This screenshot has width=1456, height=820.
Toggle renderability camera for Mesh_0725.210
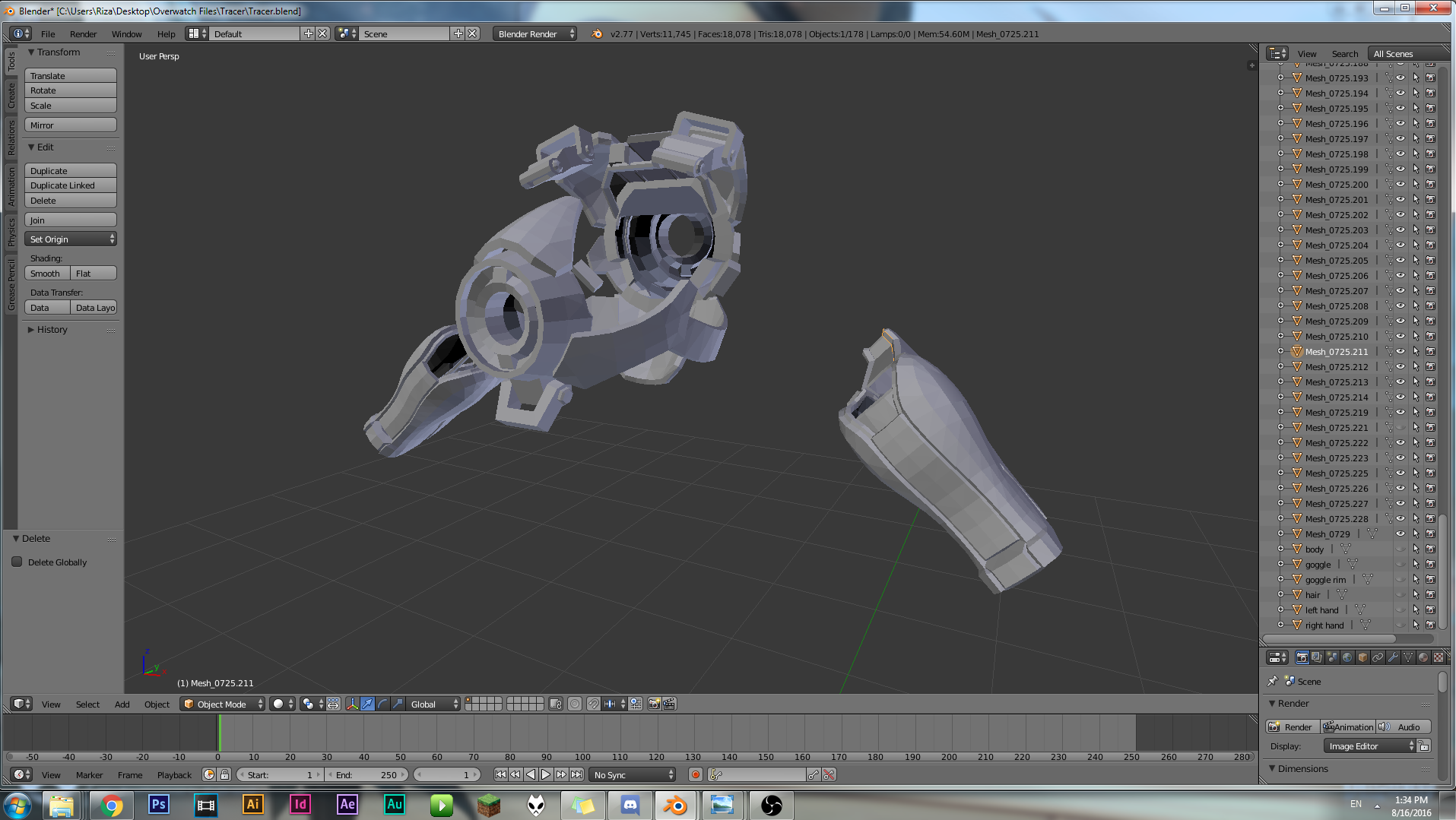pos(1430,336)
